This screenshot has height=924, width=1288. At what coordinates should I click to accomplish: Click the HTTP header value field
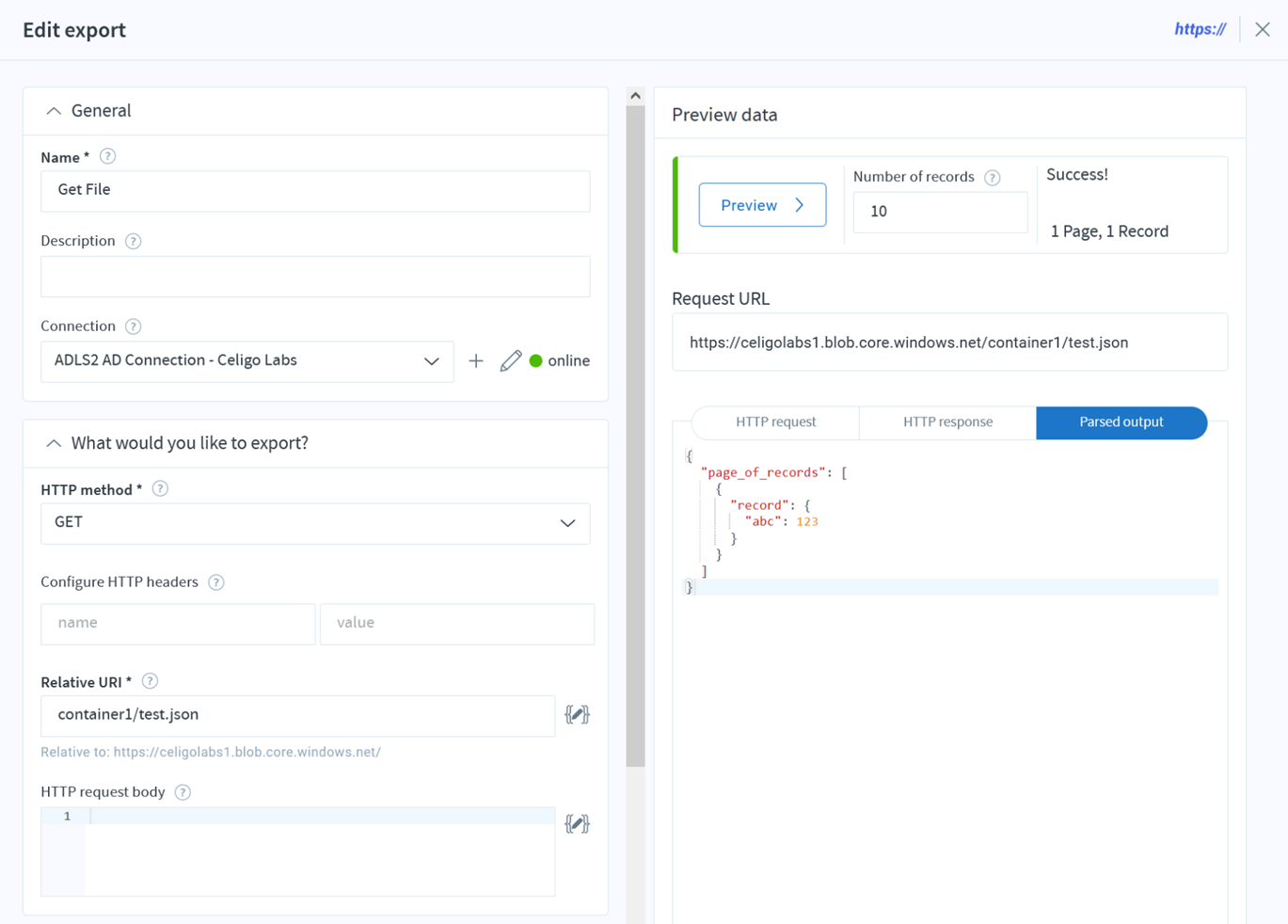point(457,624)
